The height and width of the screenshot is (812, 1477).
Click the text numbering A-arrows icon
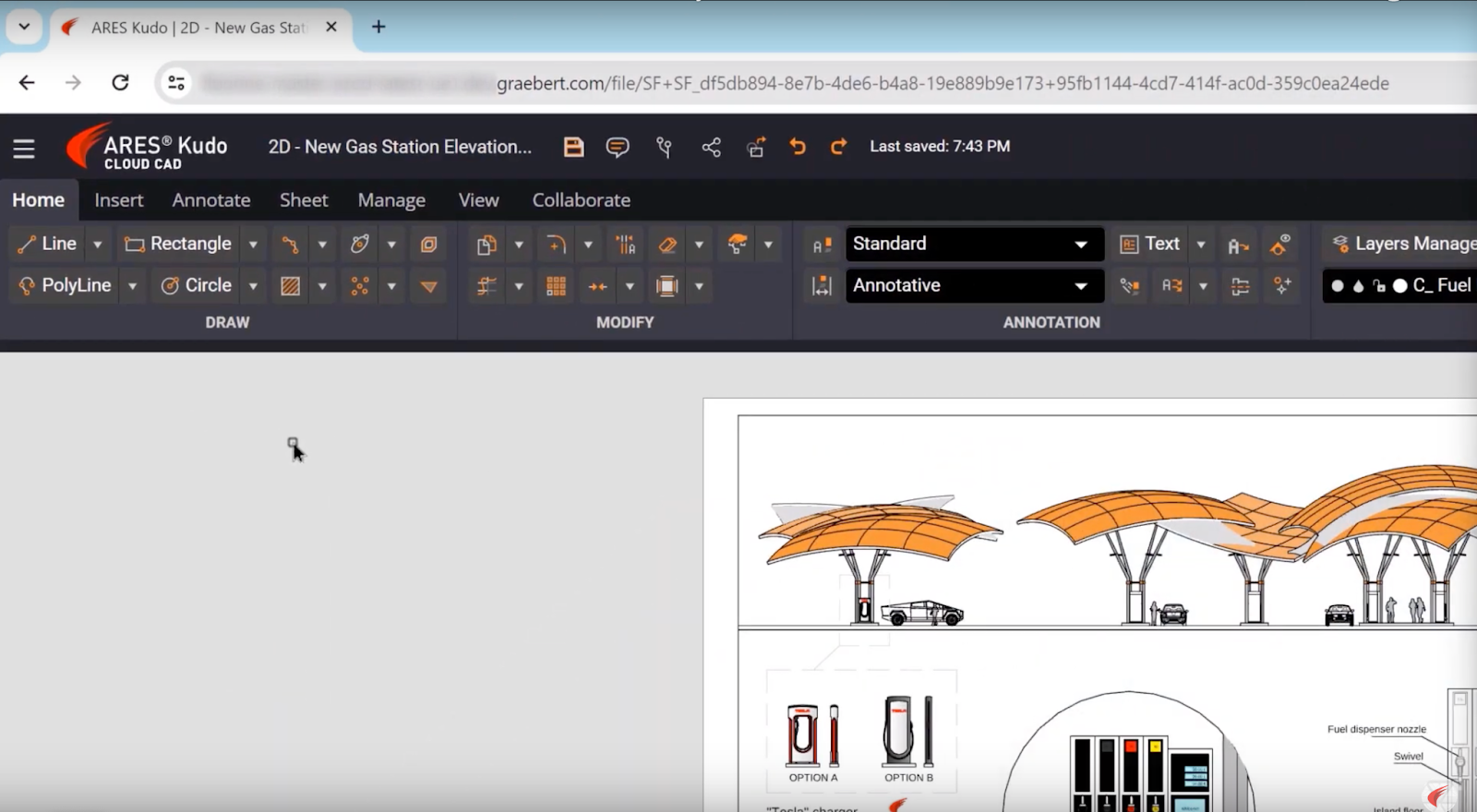pos(1171,286)
